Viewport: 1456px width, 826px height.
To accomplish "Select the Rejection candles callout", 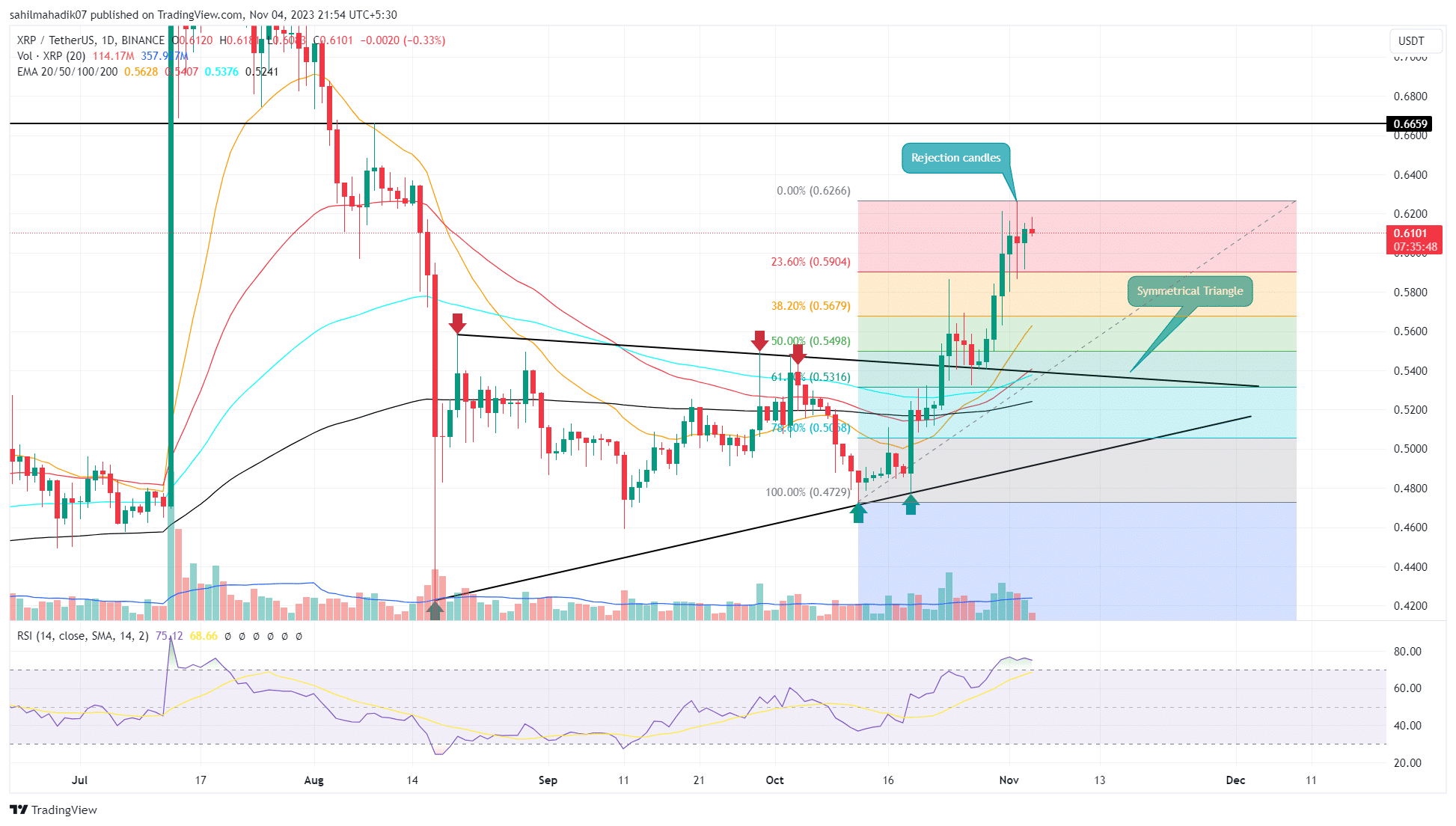I will [x=955, y=158].
